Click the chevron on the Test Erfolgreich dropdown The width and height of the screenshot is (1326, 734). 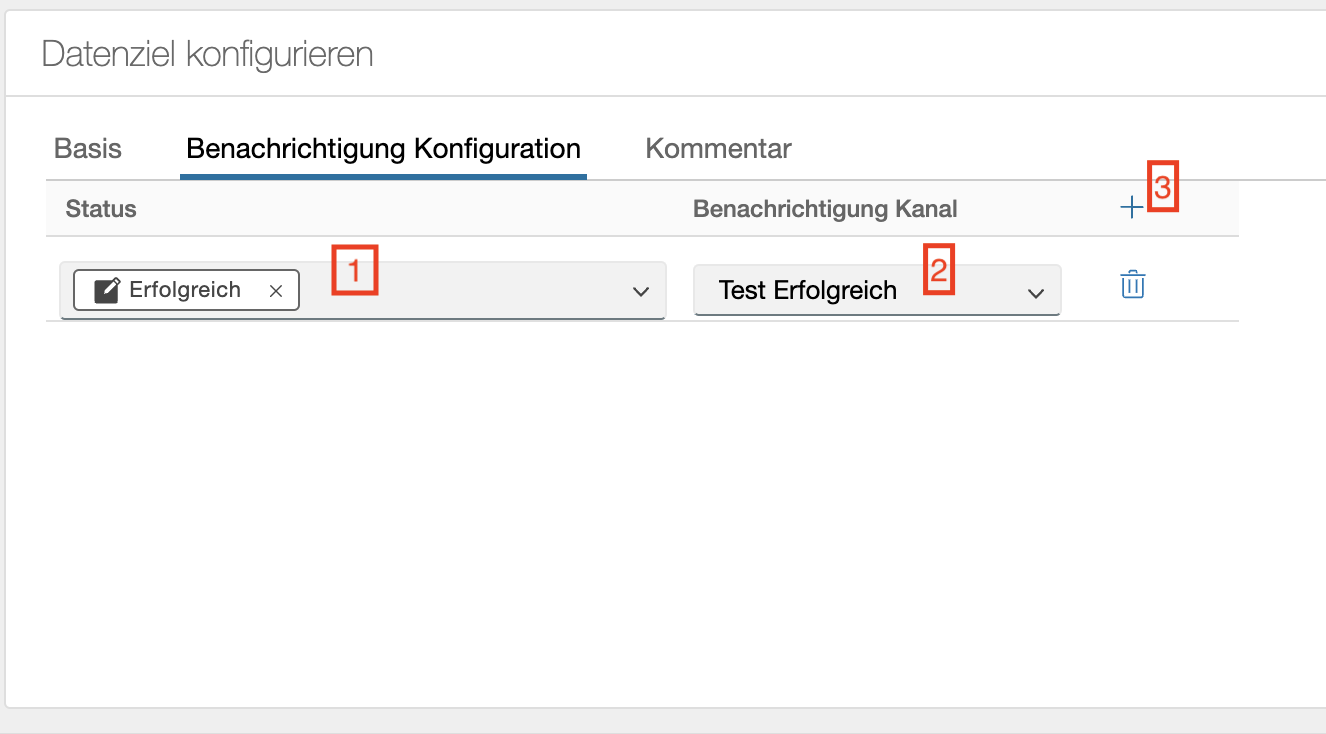1037,291
